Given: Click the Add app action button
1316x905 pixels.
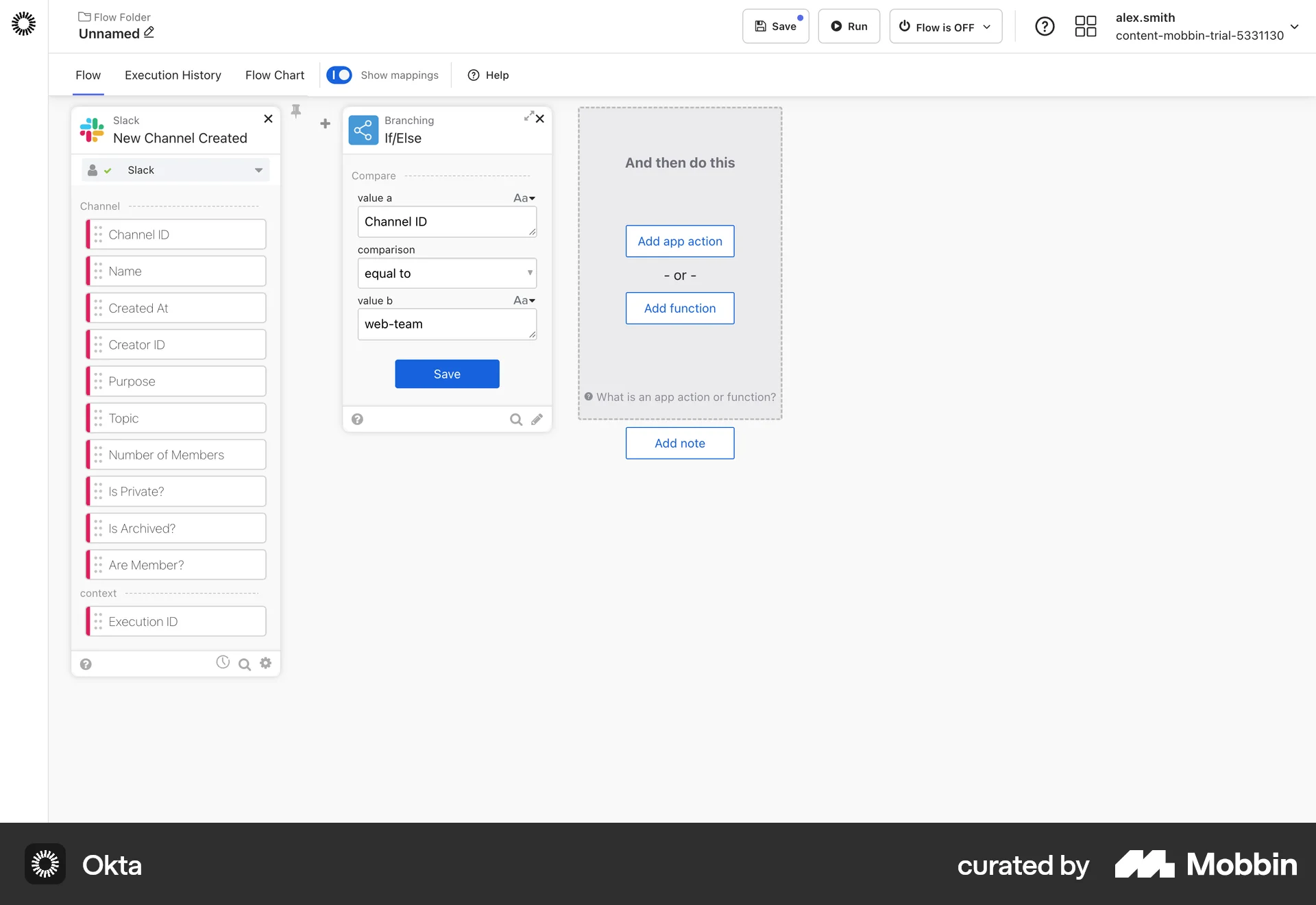Looking at the screenshot, I should point(679,241).
